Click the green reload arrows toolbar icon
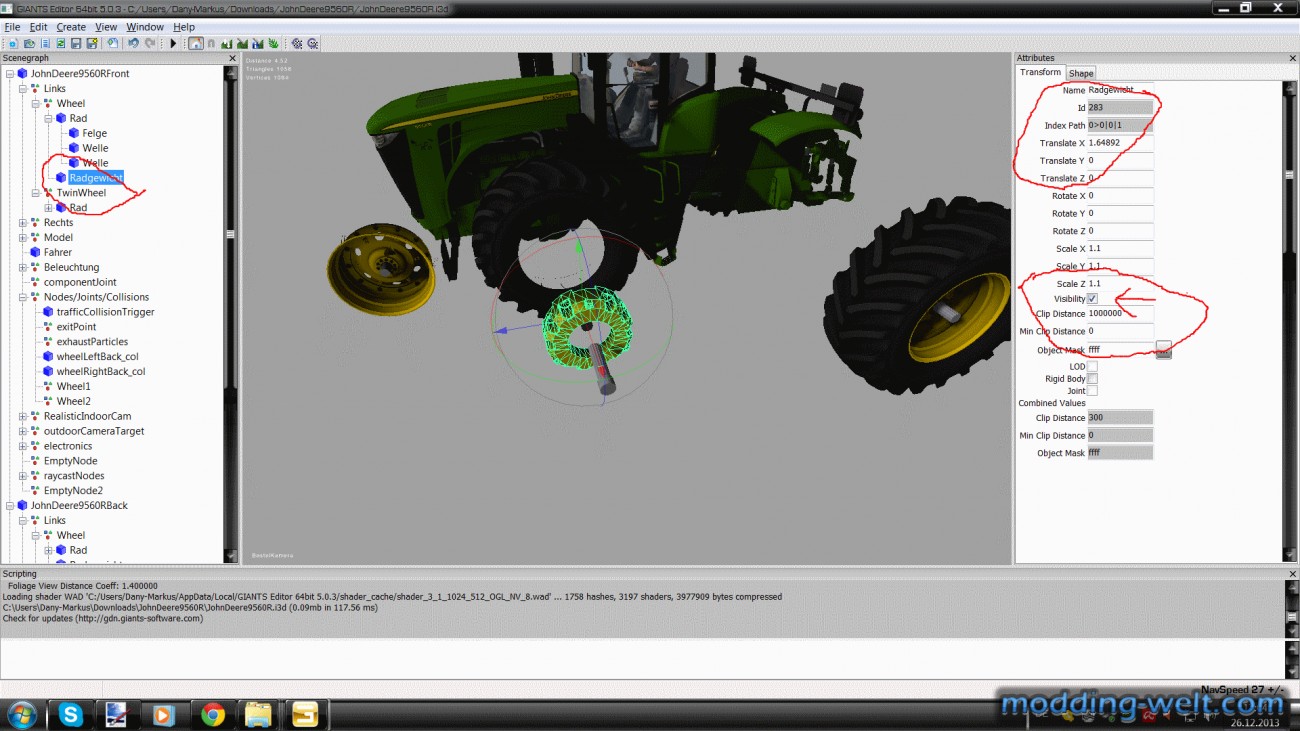 click(x=60, y=43)
